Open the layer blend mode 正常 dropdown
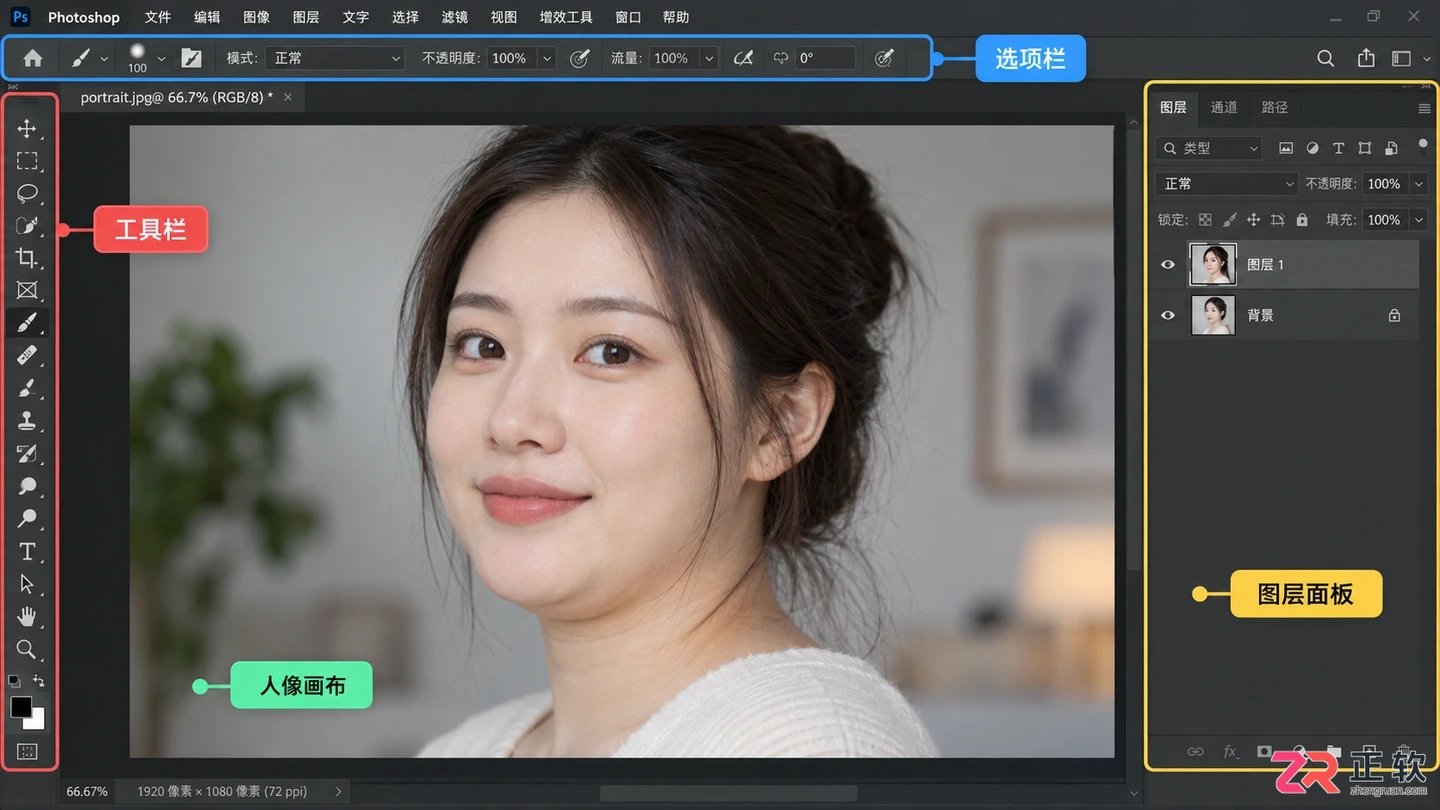The height and width of the screenshot is (810, 1440). tap(1226, 184)
